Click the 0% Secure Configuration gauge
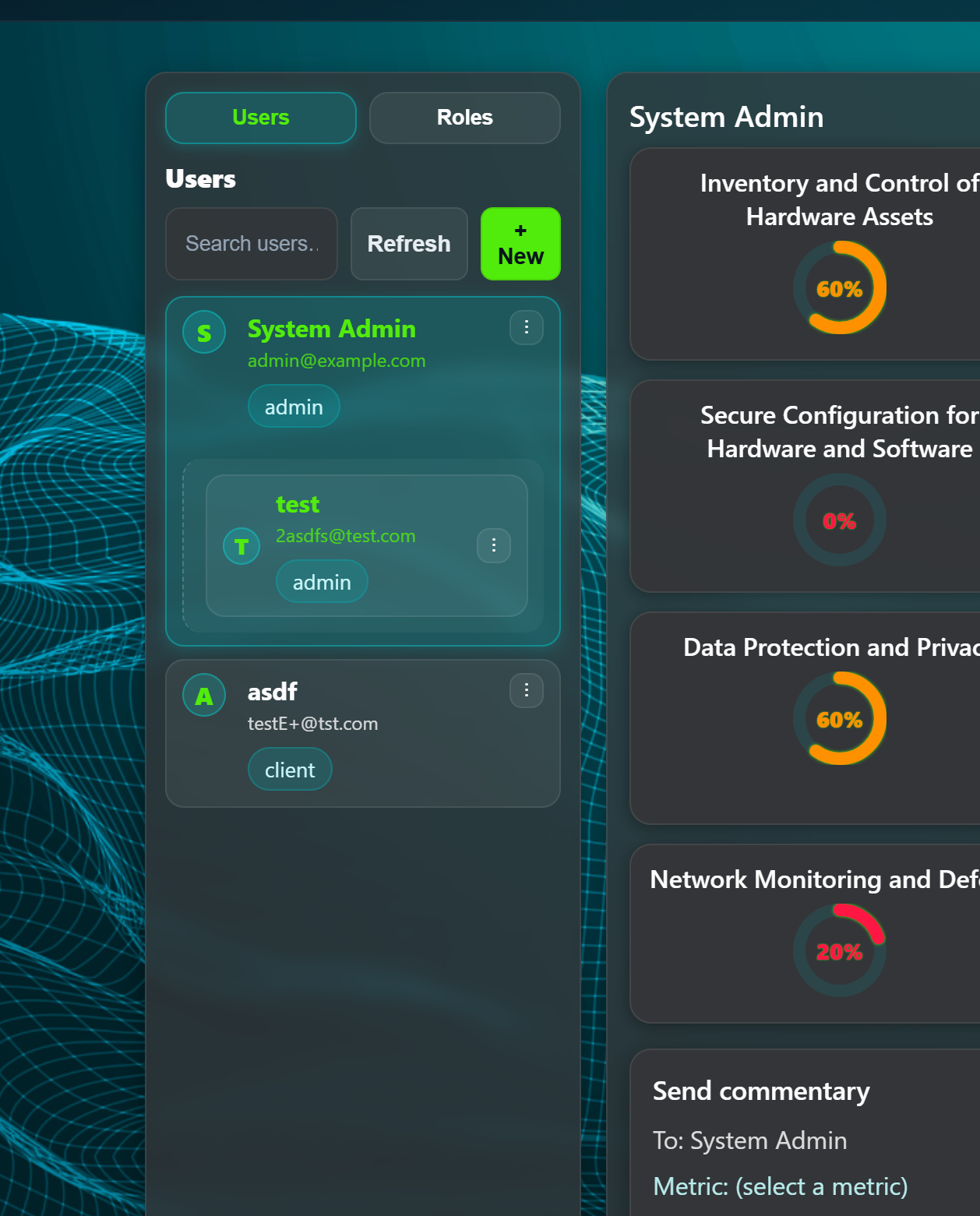 pyautogui.click(x=839, y=520)
